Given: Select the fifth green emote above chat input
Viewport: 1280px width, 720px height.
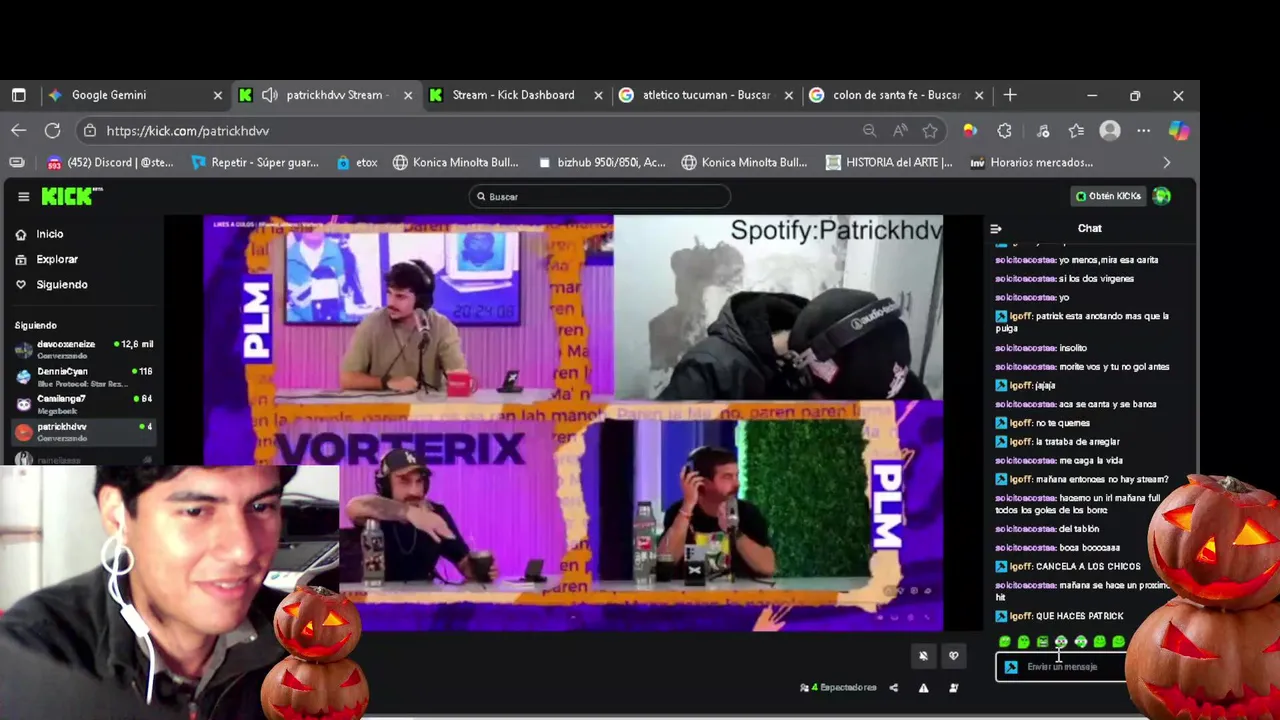Looking at the screenshot, I should (x=1081, y=642).
